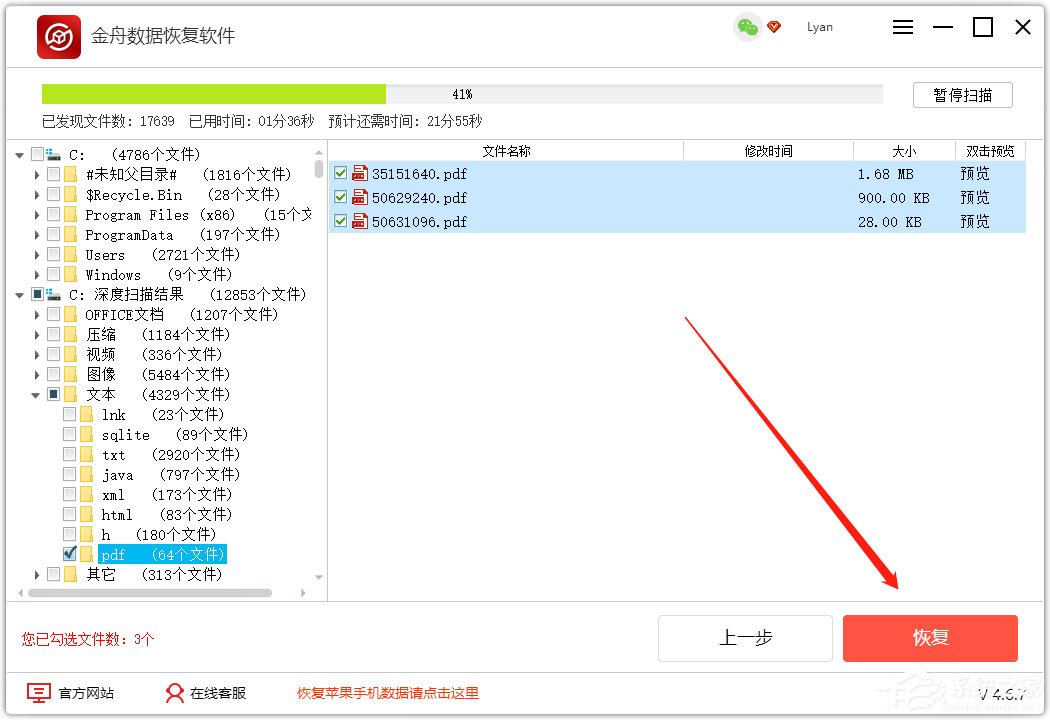Open the WeChat icon in the title bar
Viewport: 1050px width, 720px height.
pos(746,28)
